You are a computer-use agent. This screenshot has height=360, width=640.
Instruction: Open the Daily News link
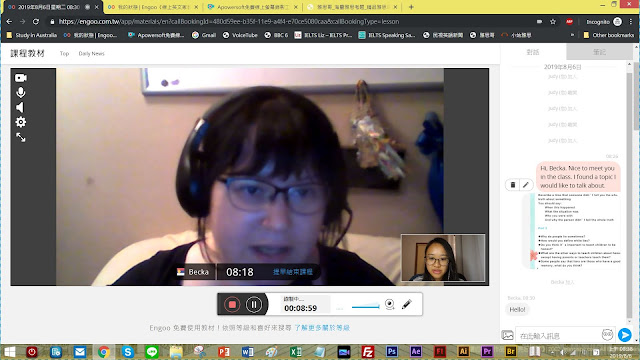point(91,53)
